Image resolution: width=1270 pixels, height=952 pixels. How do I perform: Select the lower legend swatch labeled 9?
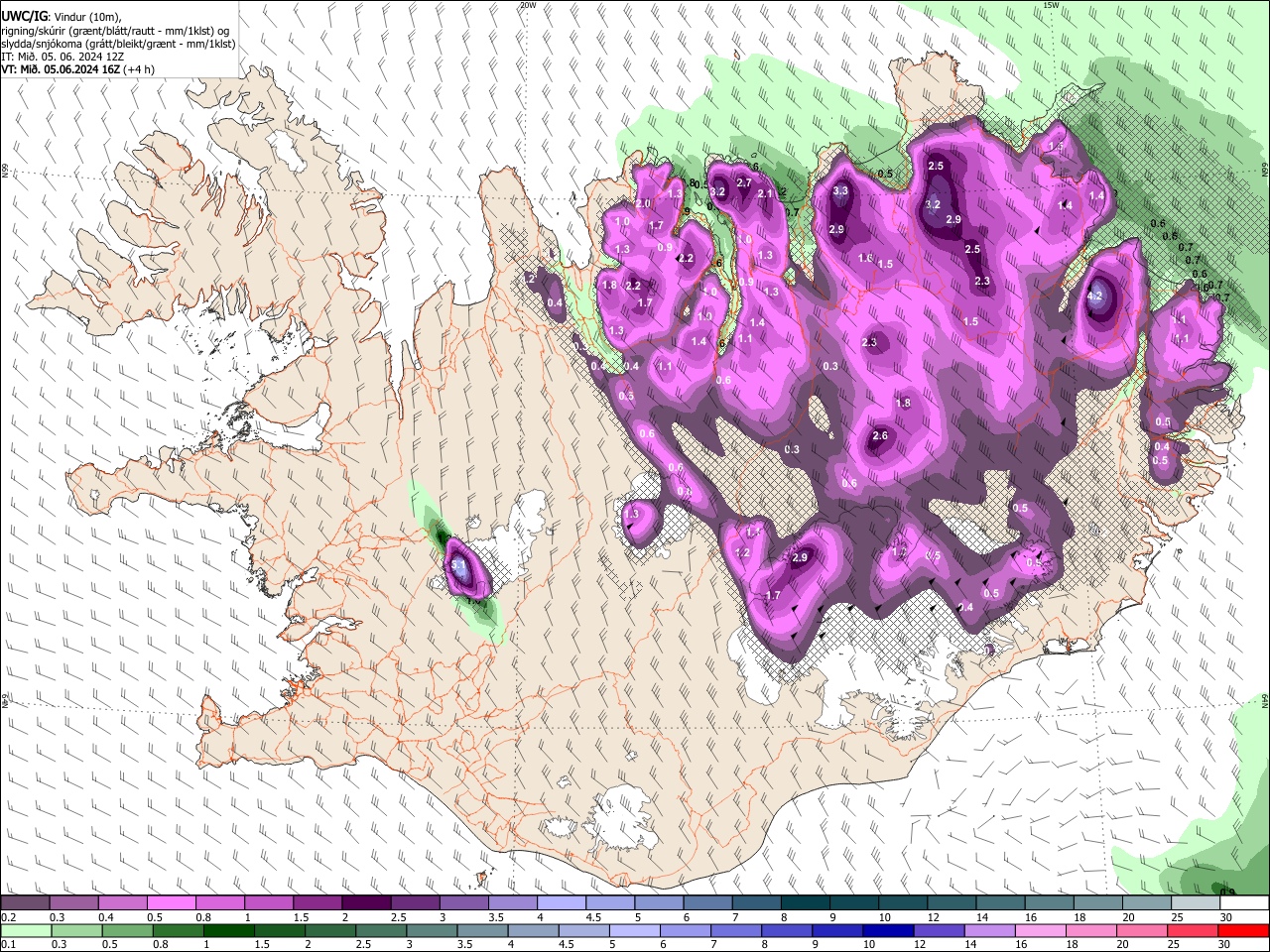point(838,930)
